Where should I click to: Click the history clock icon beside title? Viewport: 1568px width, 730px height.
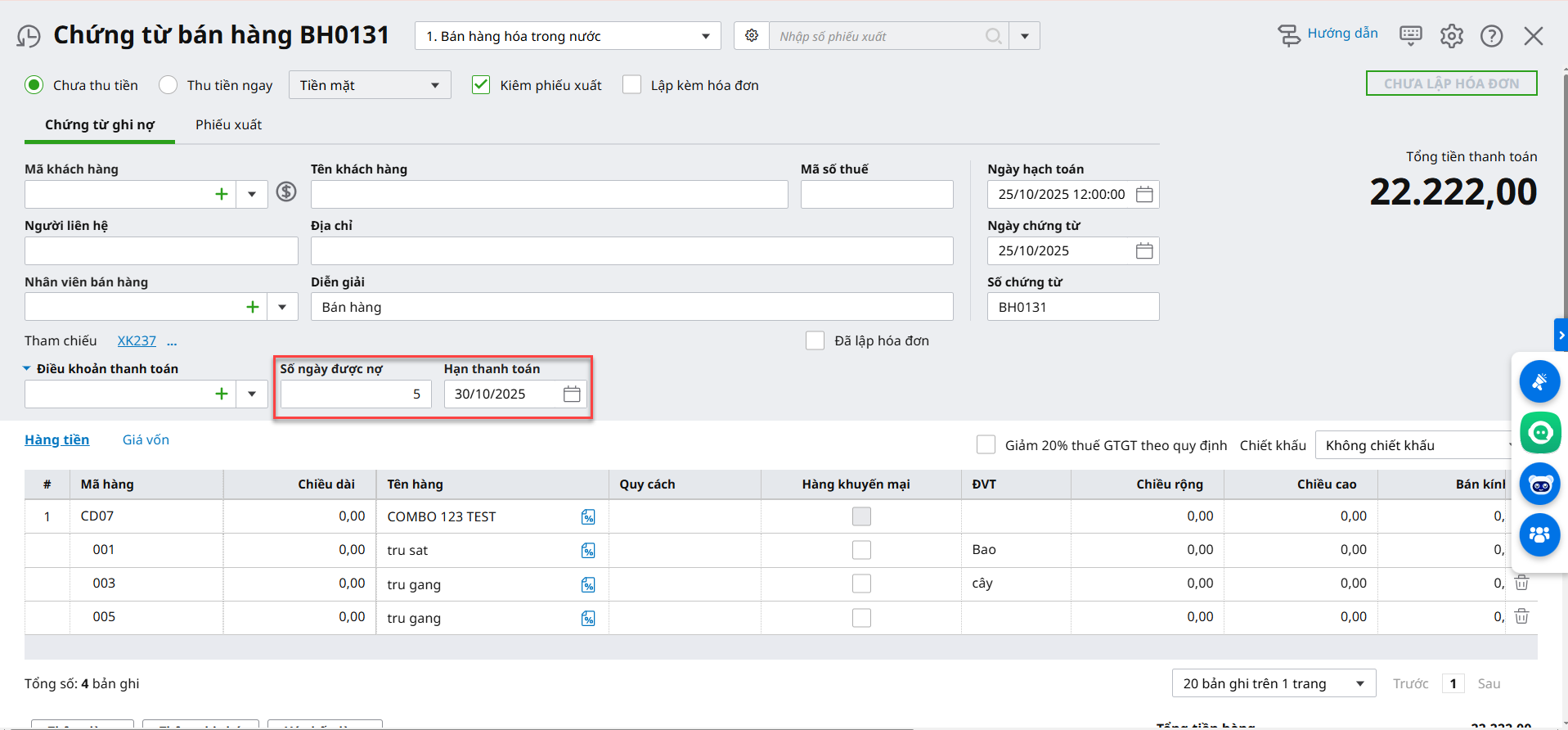[29, 37]
